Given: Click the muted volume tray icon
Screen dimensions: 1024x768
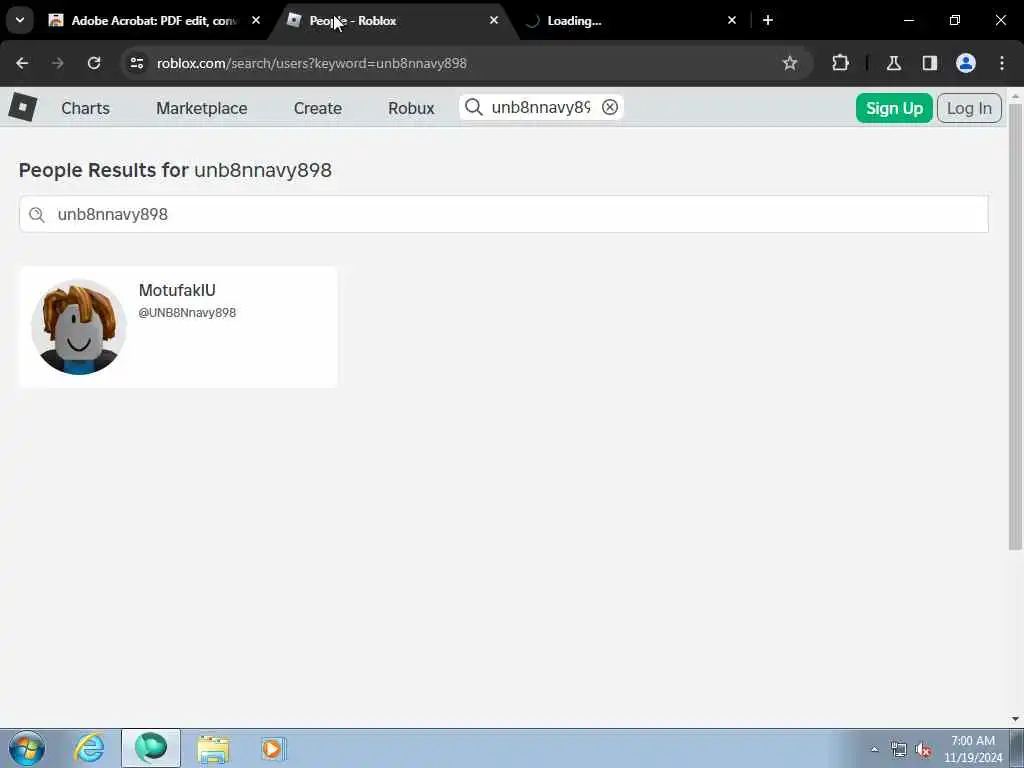Looking at the screenshot, I should point(923,750).
